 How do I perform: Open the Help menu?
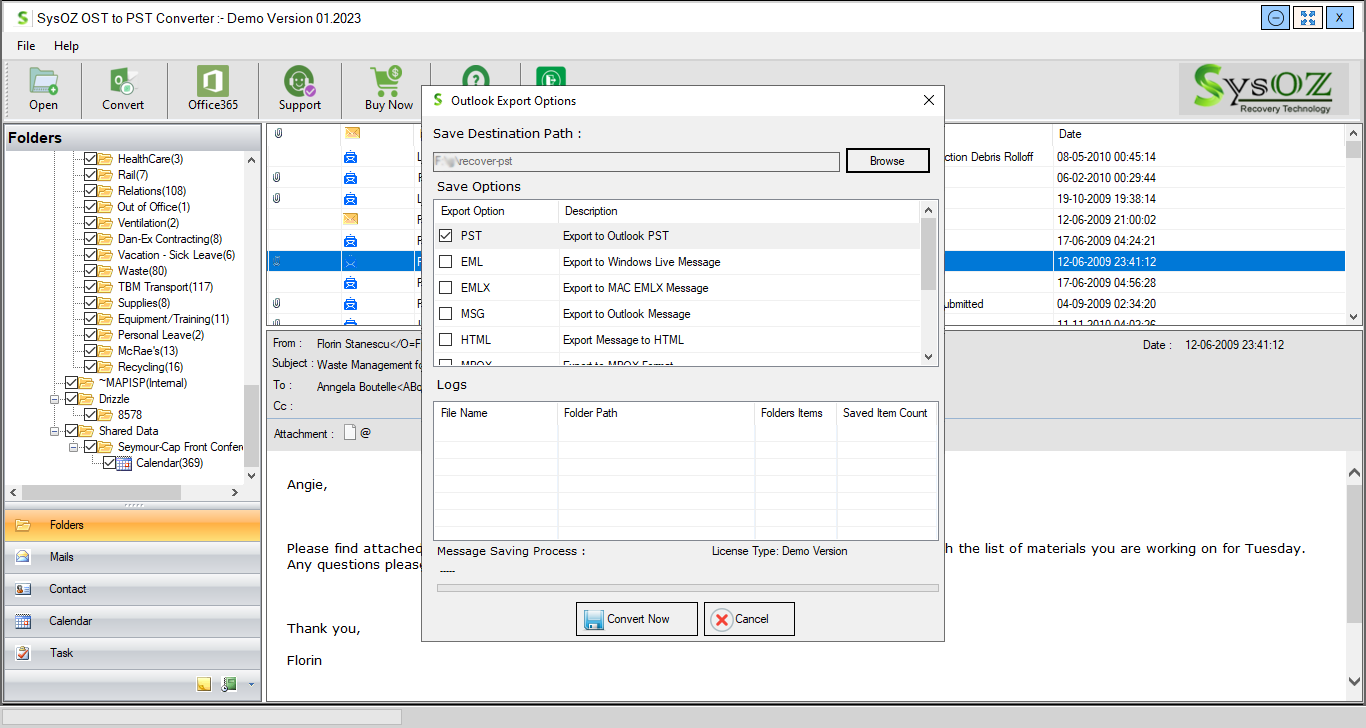click(66, 46)
